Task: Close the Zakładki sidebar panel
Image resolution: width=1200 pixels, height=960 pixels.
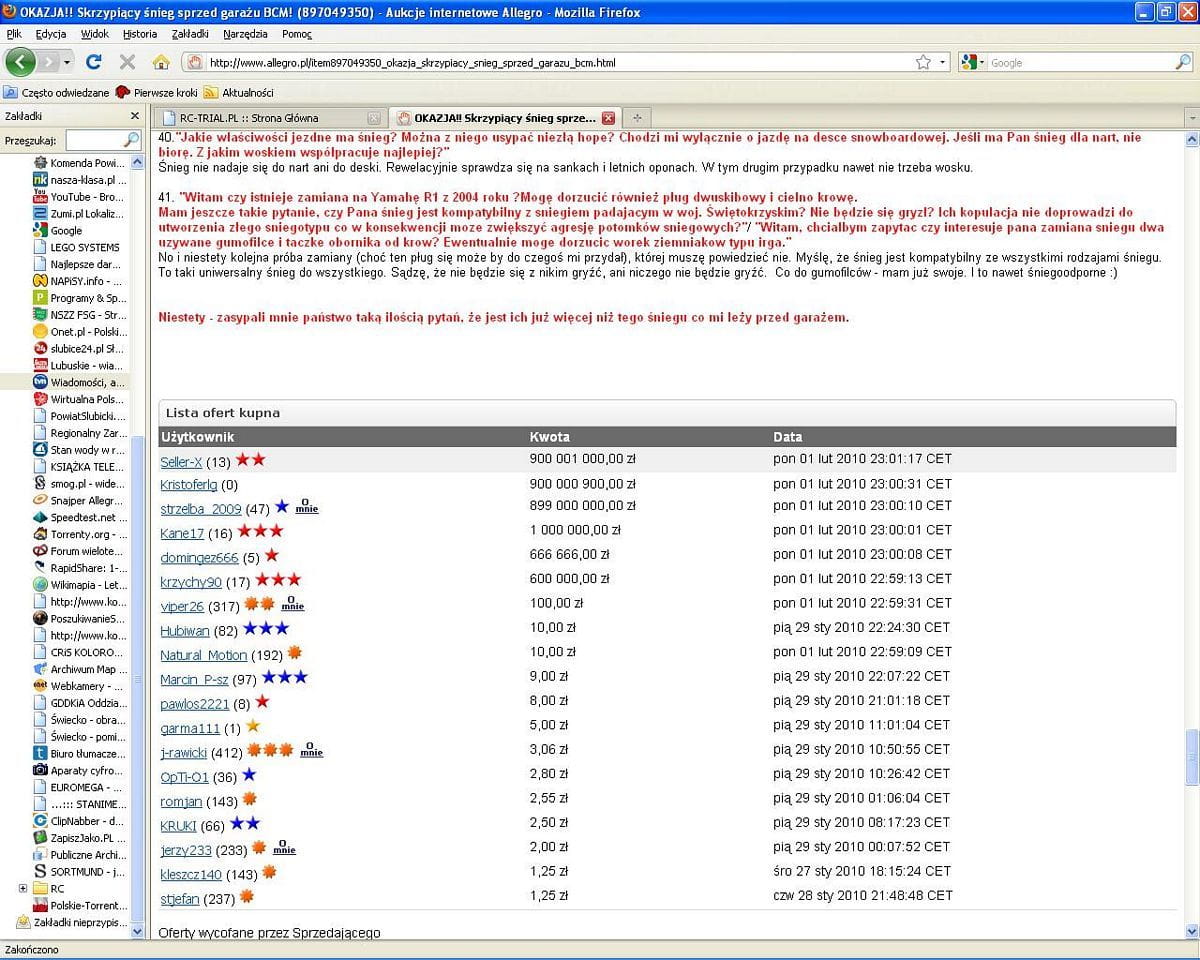Action: 134,116
